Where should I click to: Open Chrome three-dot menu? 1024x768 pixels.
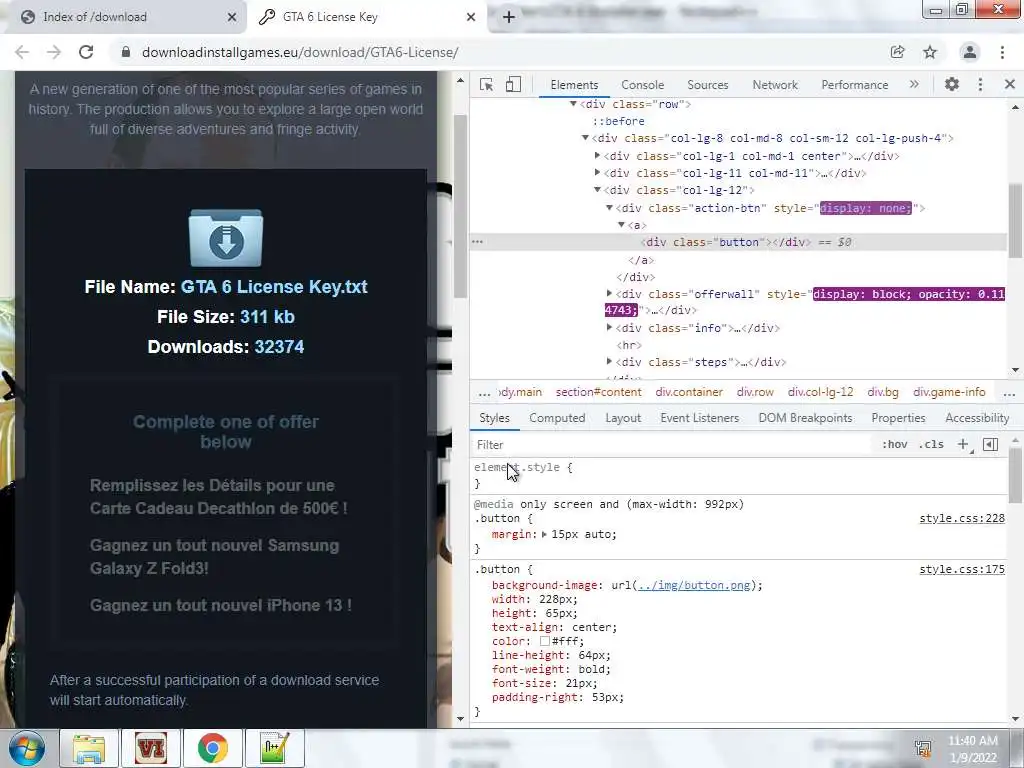pyautogui.click(x=1002, y=52)
